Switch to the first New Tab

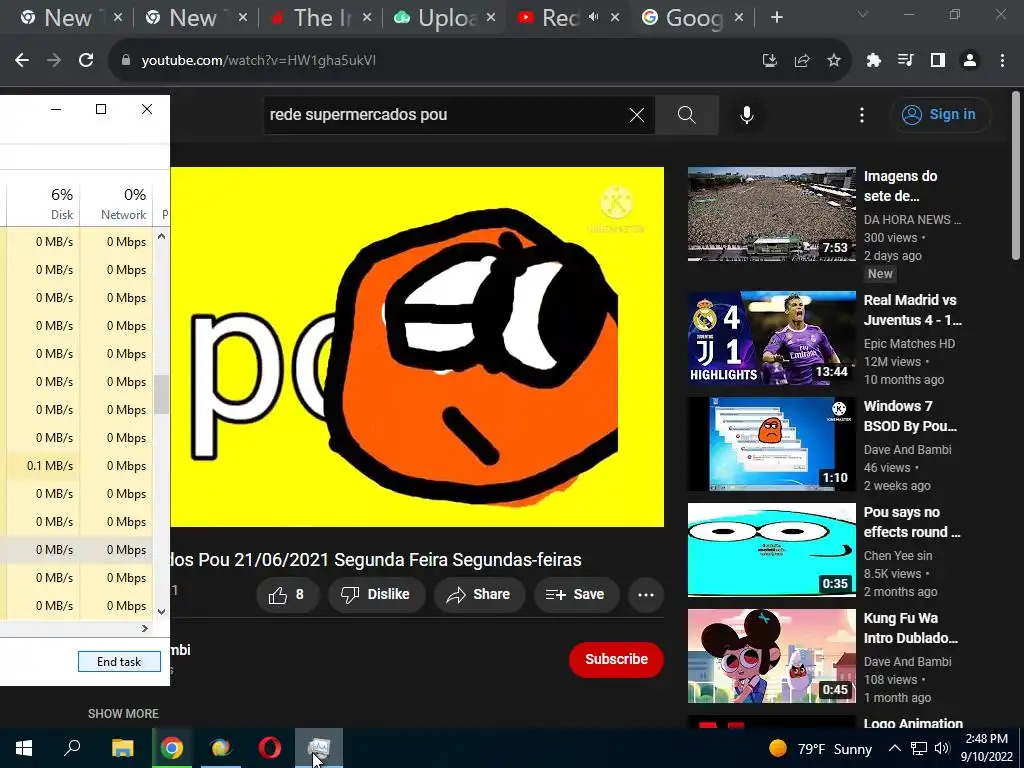[67, 18]
